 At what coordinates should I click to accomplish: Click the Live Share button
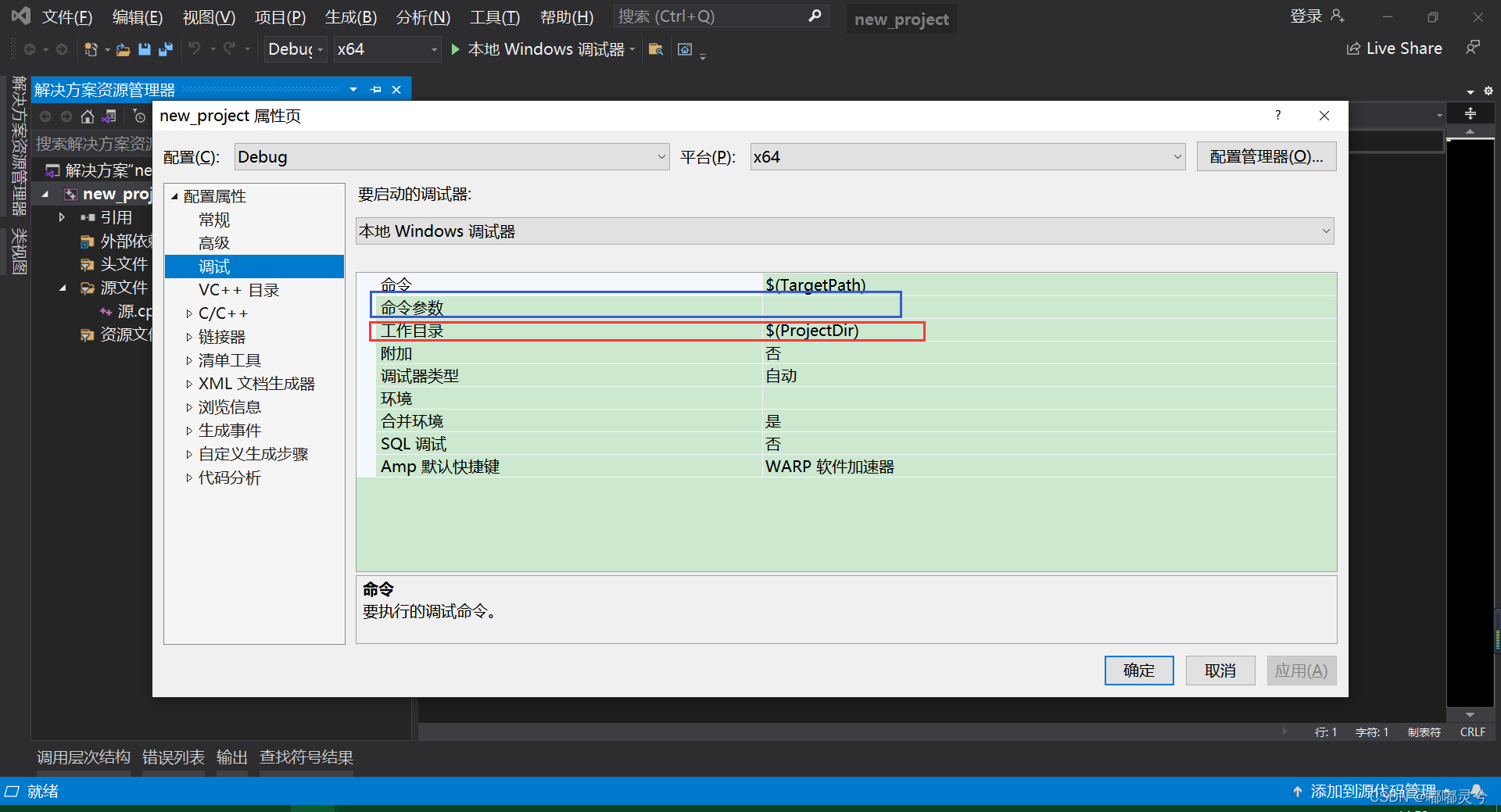1395,48
